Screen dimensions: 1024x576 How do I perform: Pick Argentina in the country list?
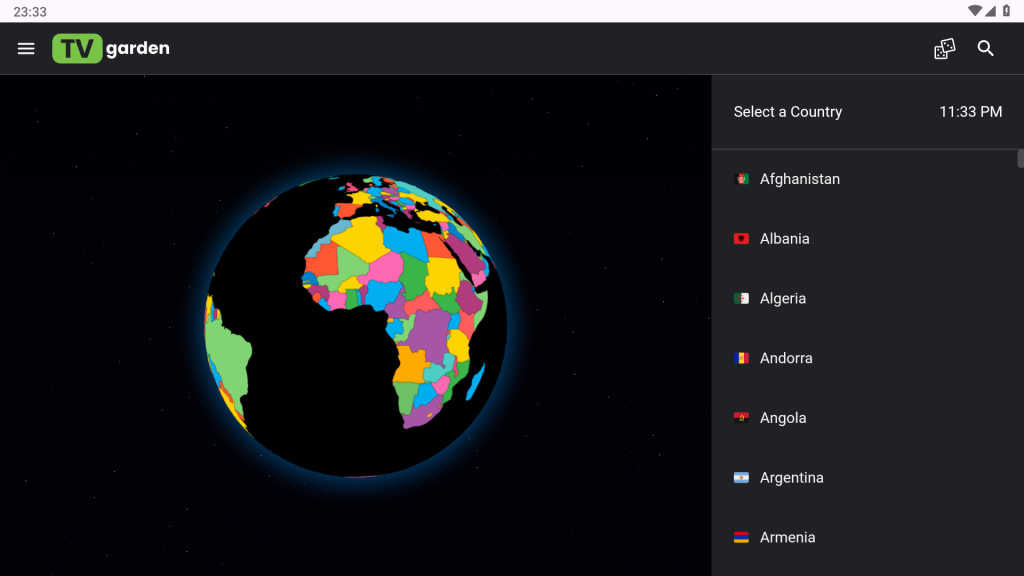867,477
